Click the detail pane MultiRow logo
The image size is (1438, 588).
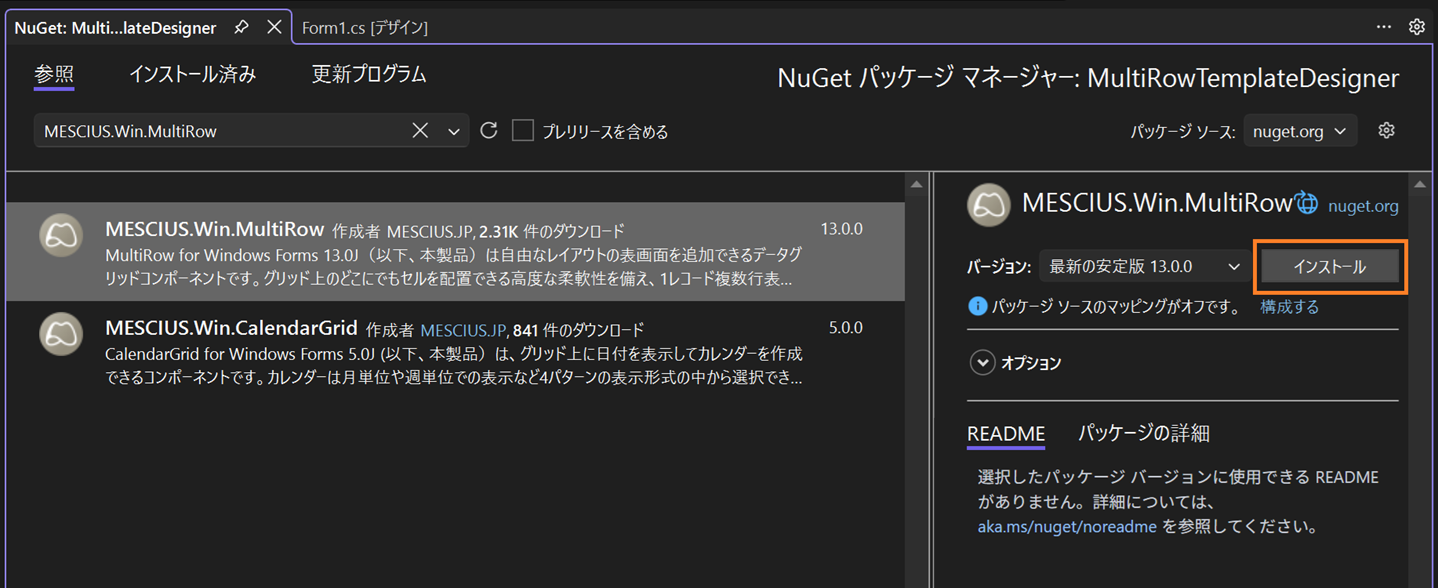989,204
